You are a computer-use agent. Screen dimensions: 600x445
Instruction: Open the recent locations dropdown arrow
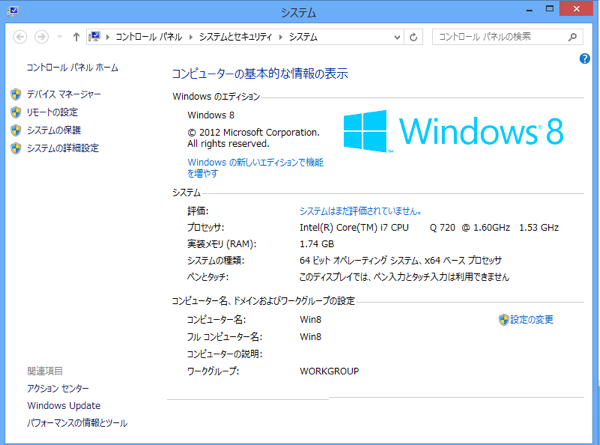[x=60, y=37]
